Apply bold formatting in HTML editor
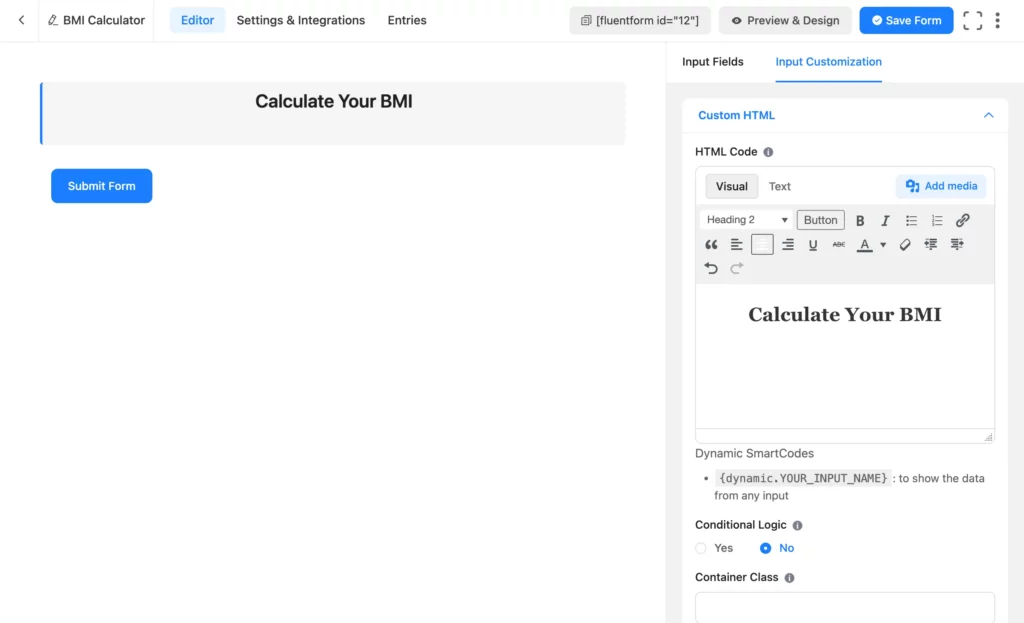Screen dimensions: 1024x623 pyautogui.click(x=860, y=221)
